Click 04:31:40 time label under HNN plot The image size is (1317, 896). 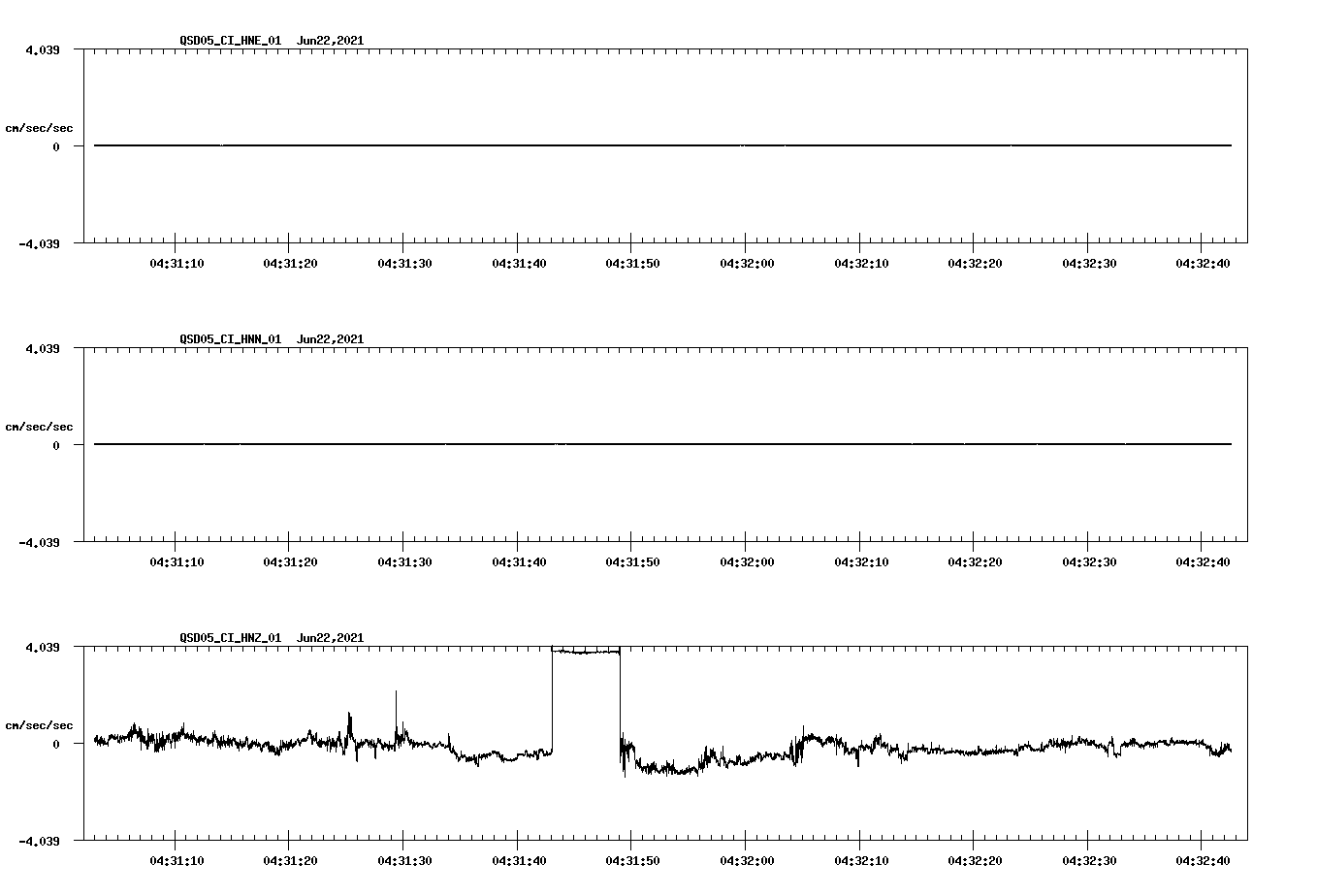tap(518, 561)
